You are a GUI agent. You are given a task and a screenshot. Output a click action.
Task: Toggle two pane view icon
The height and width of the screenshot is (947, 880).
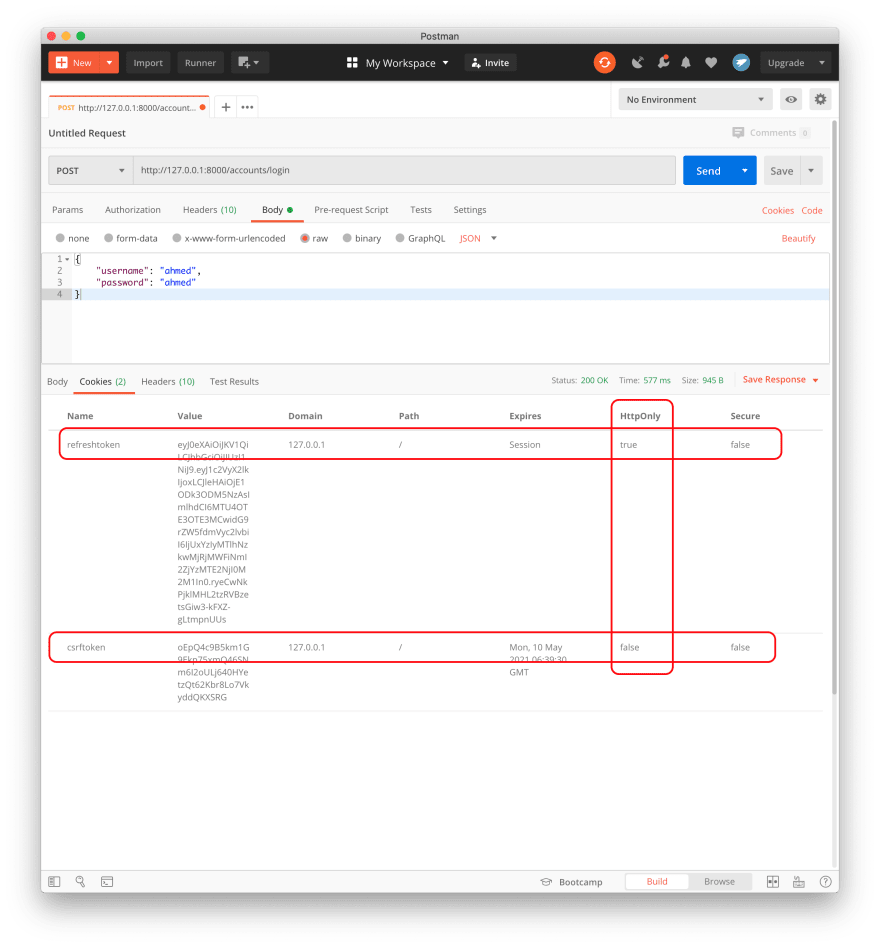tap(772, 882)
